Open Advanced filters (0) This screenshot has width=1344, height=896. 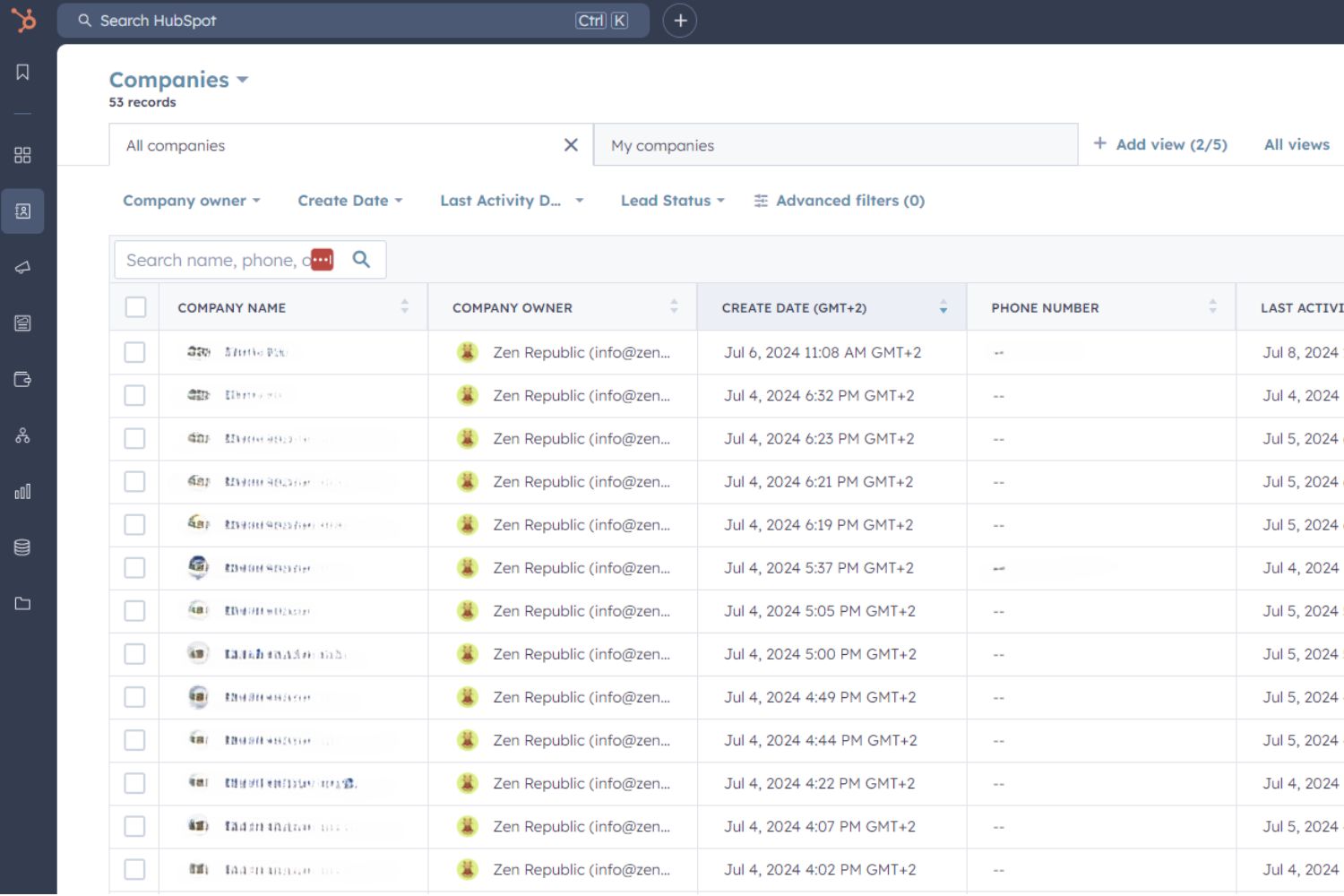coord(840,201)
